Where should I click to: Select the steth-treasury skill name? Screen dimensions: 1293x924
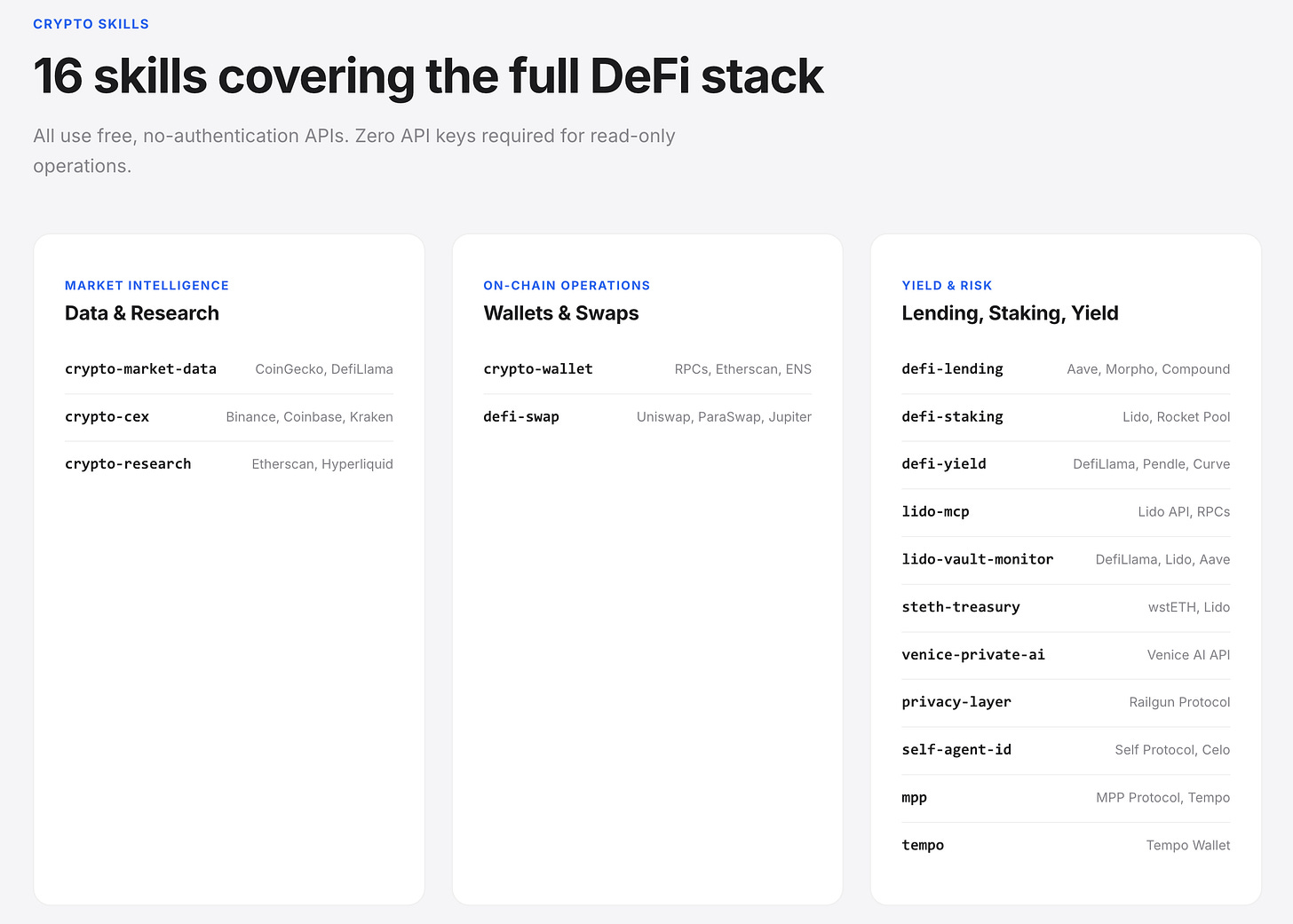(961, 607)
